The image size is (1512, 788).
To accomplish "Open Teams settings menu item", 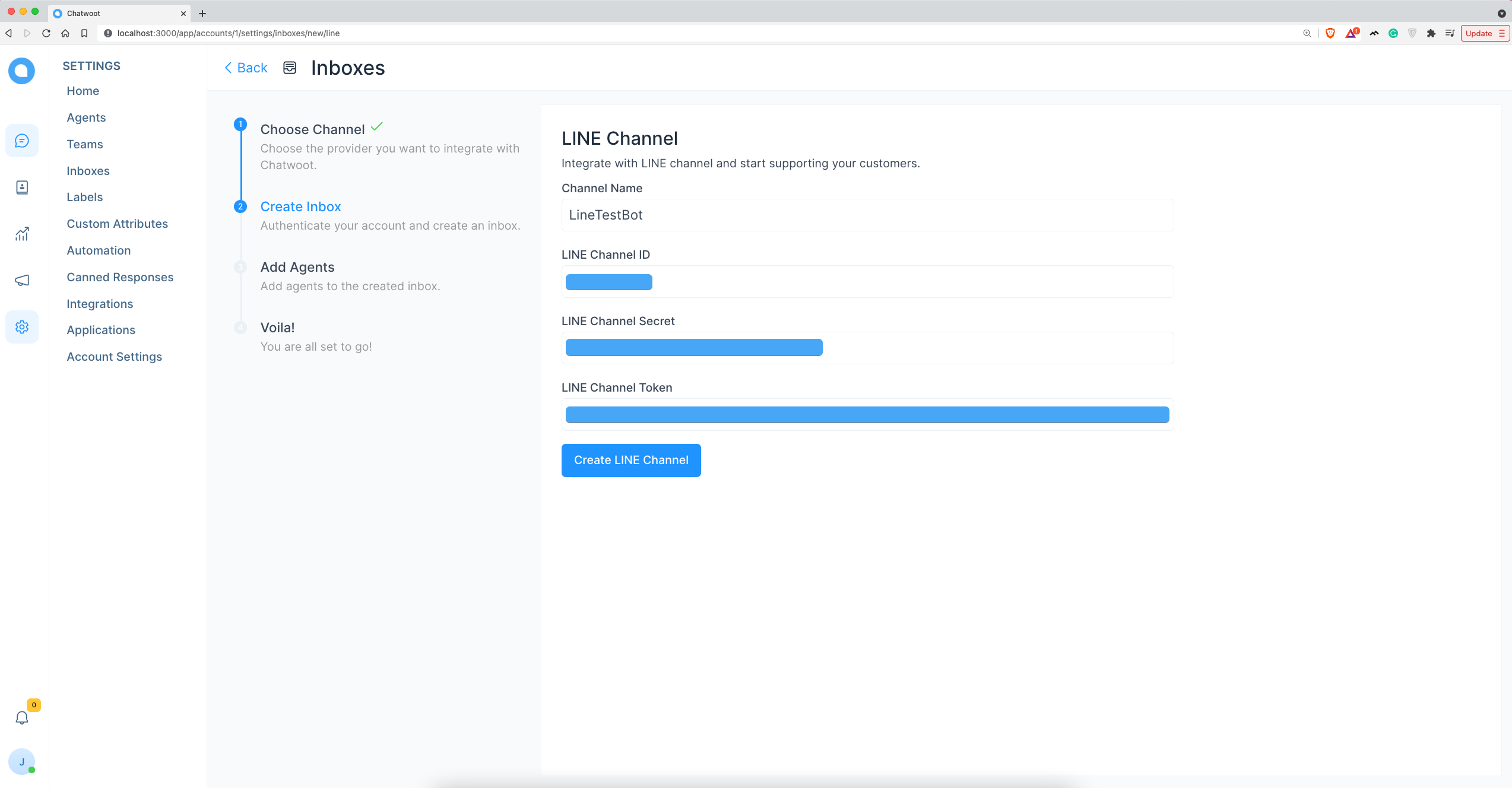I will pos(85,144).
